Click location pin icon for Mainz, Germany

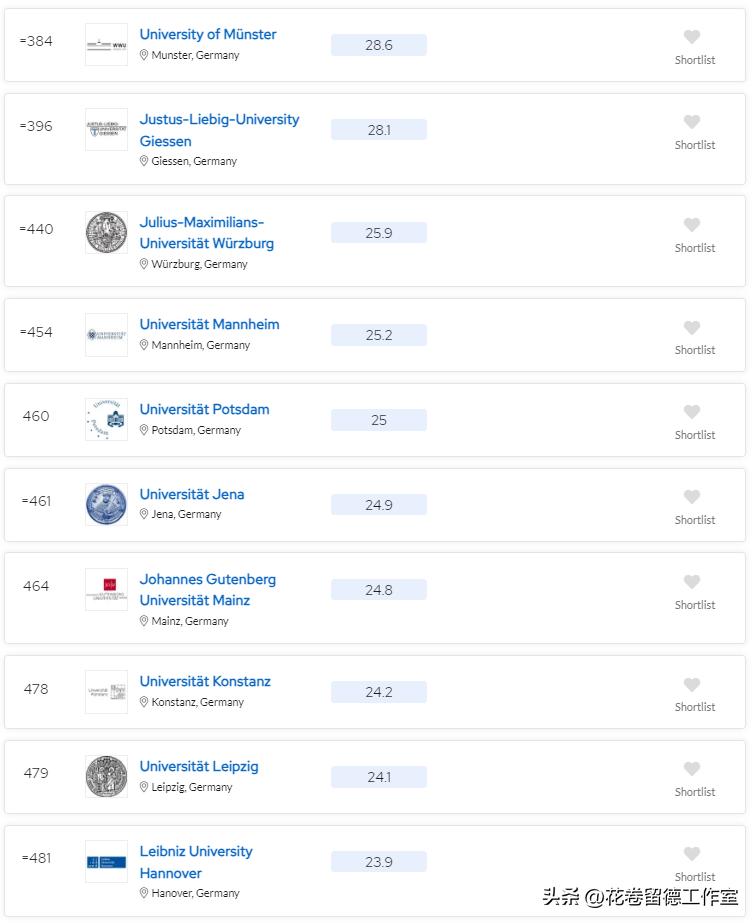144,621
